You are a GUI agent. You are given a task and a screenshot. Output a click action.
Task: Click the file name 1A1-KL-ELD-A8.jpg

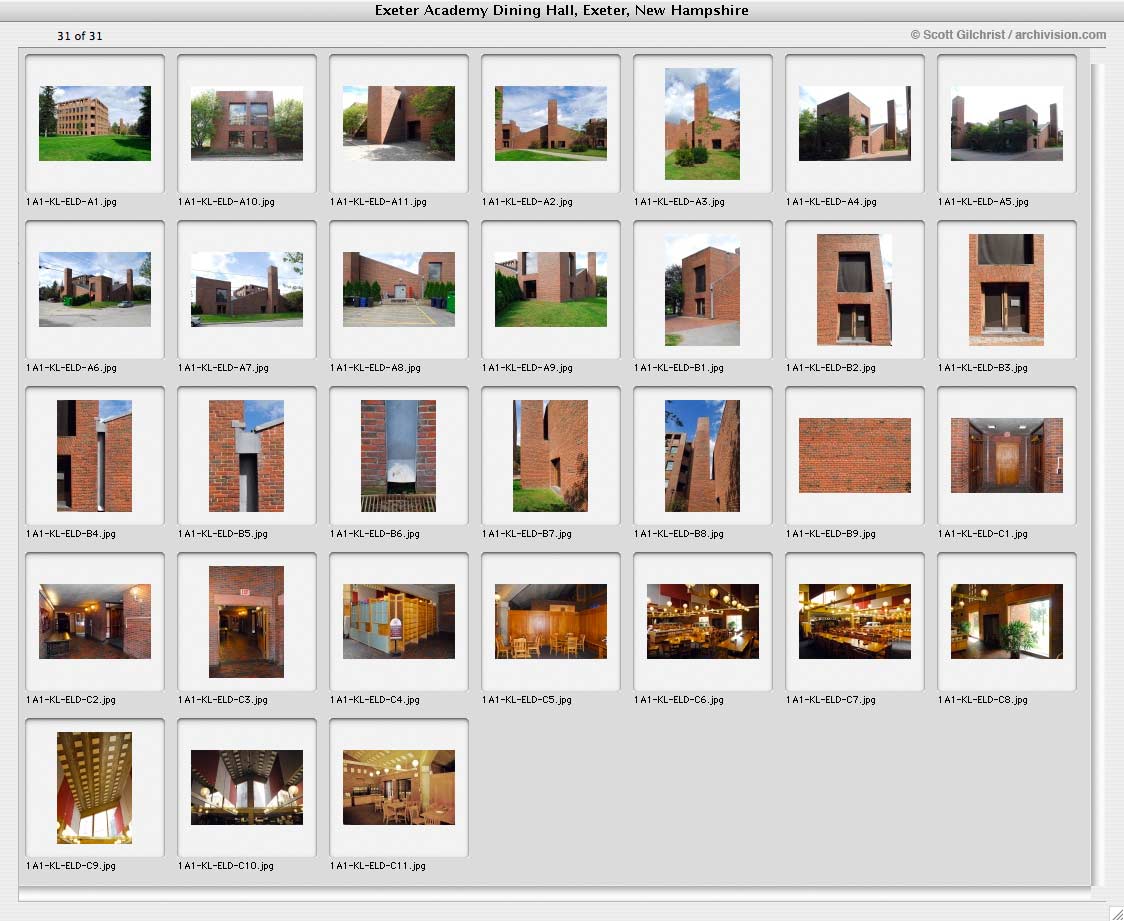click(375, 368)
